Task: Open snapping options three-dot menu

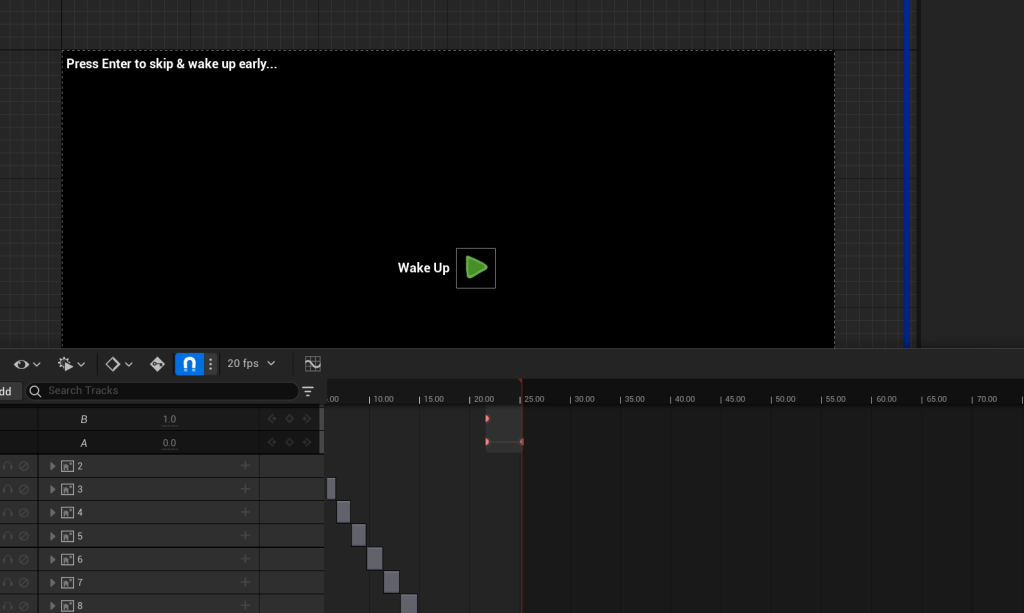Action: [x=210, y=364]
